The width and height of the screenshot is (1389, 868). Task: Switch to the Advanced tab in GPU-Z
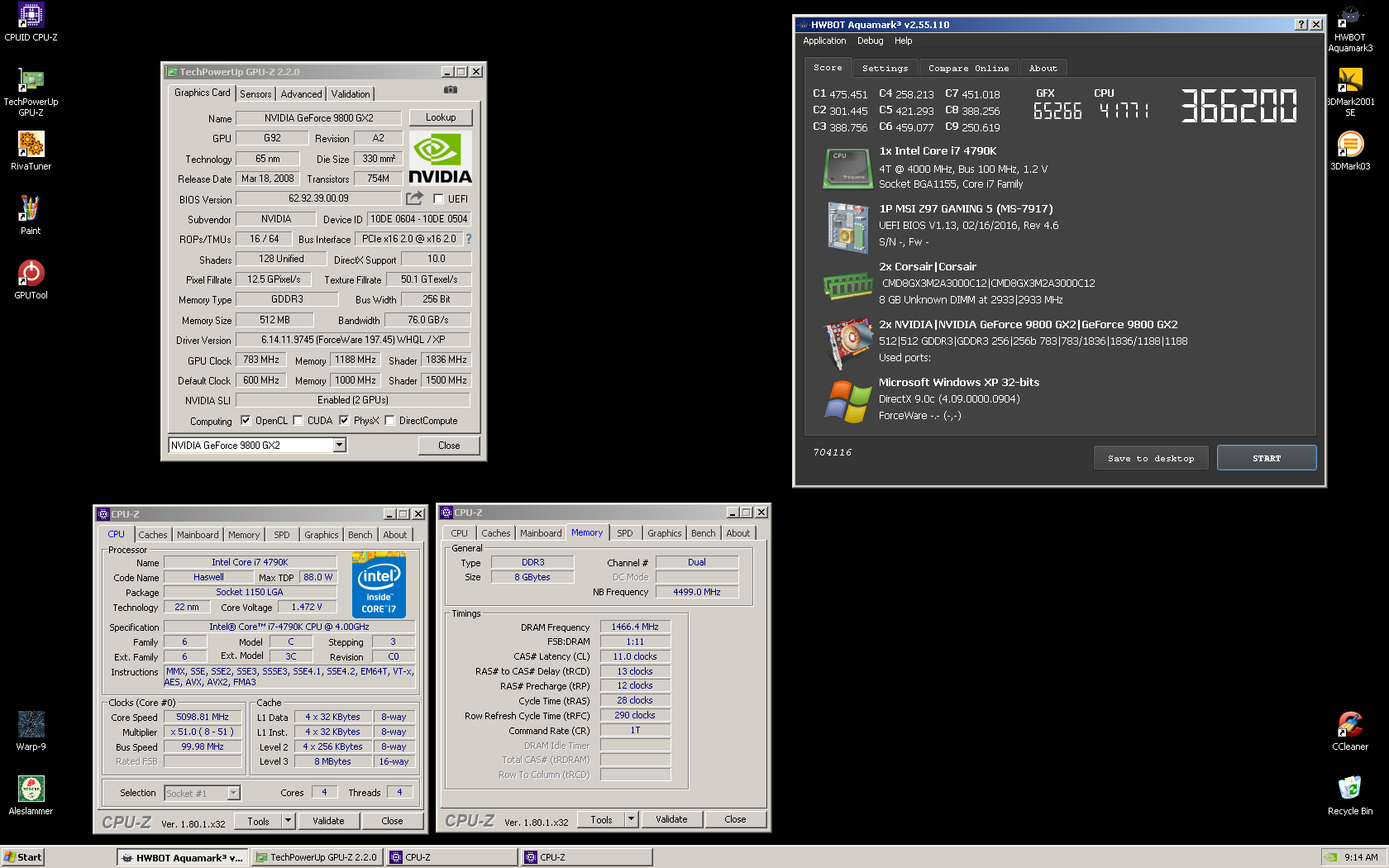[301, 94]
